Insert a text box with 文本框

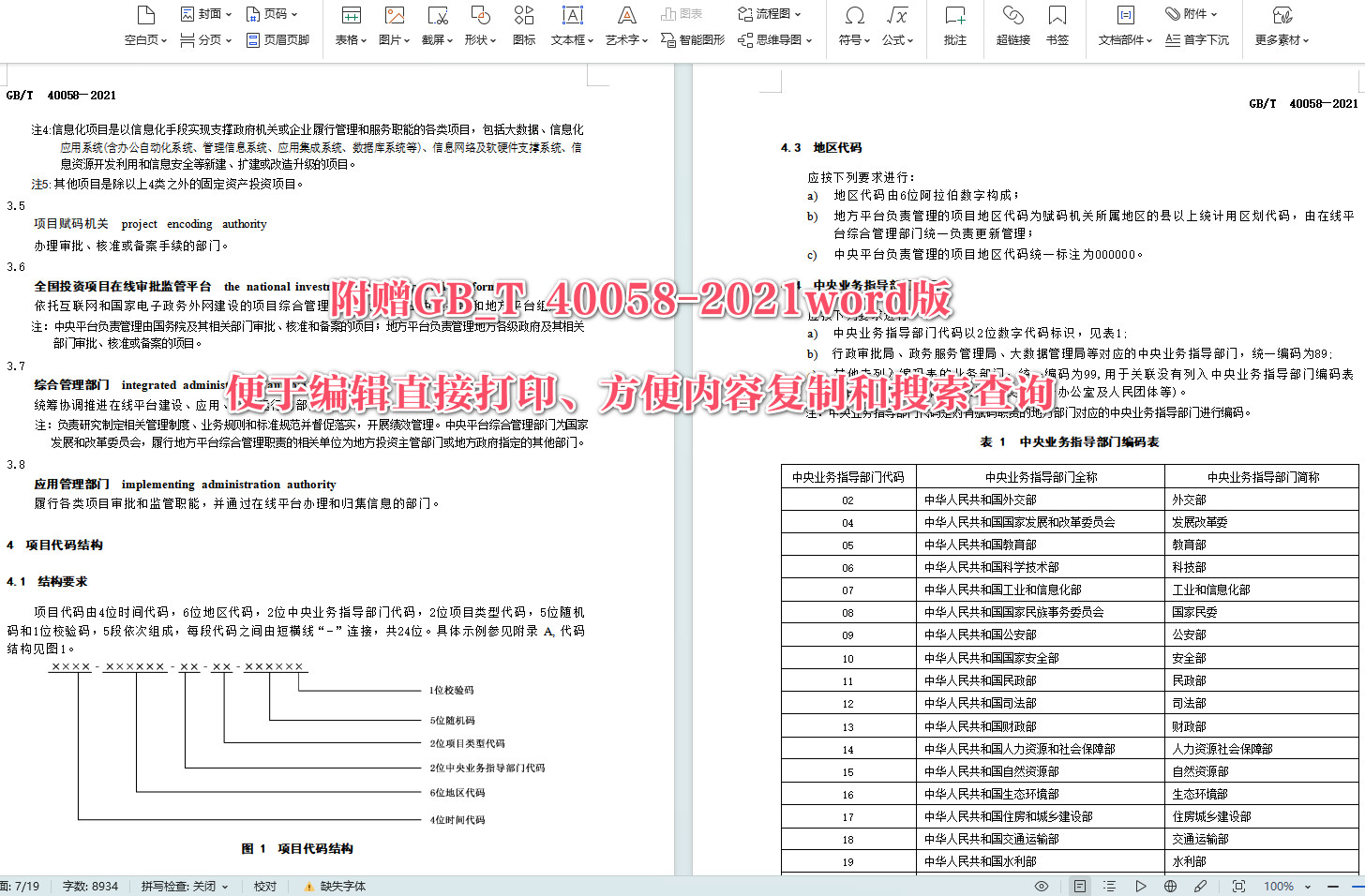point(572,25)
